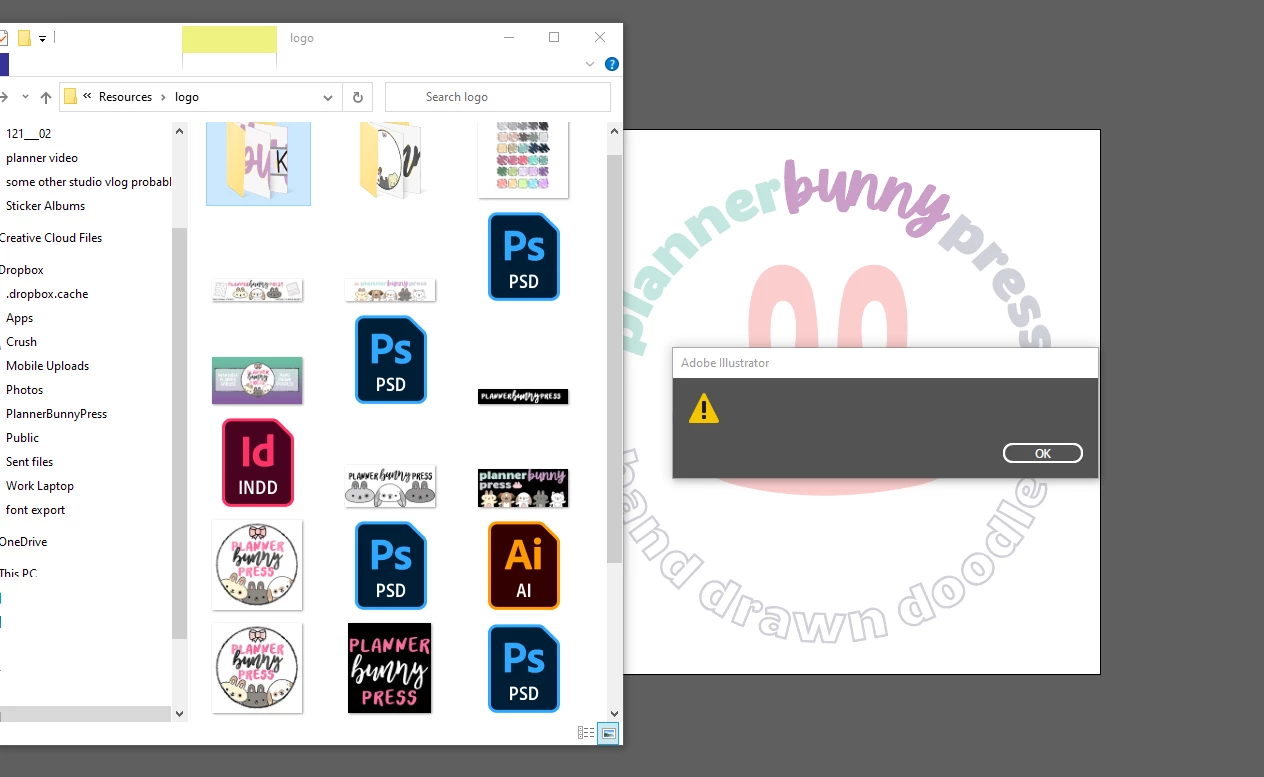Open Sent files folder
This screenshot has width=1264, height=777.
30,461
